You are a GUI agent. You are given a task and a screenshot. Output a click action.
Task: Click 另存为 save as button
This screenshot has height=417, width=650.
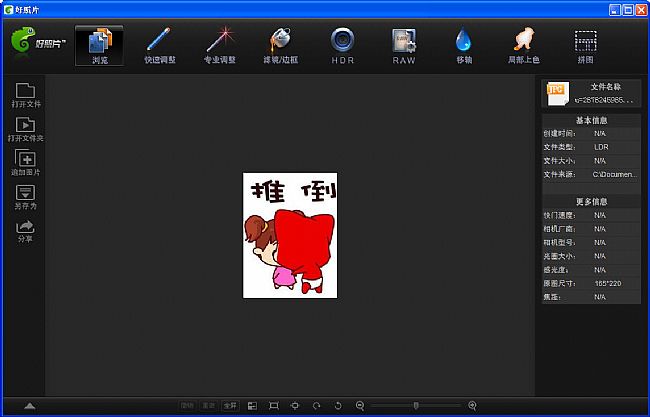[27, 197]
